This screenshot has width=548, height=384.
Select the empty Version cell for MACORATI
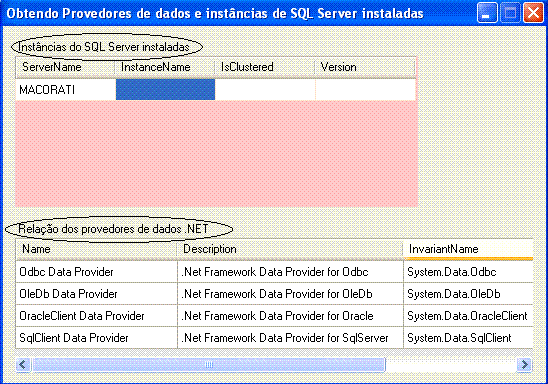(366, 90)
